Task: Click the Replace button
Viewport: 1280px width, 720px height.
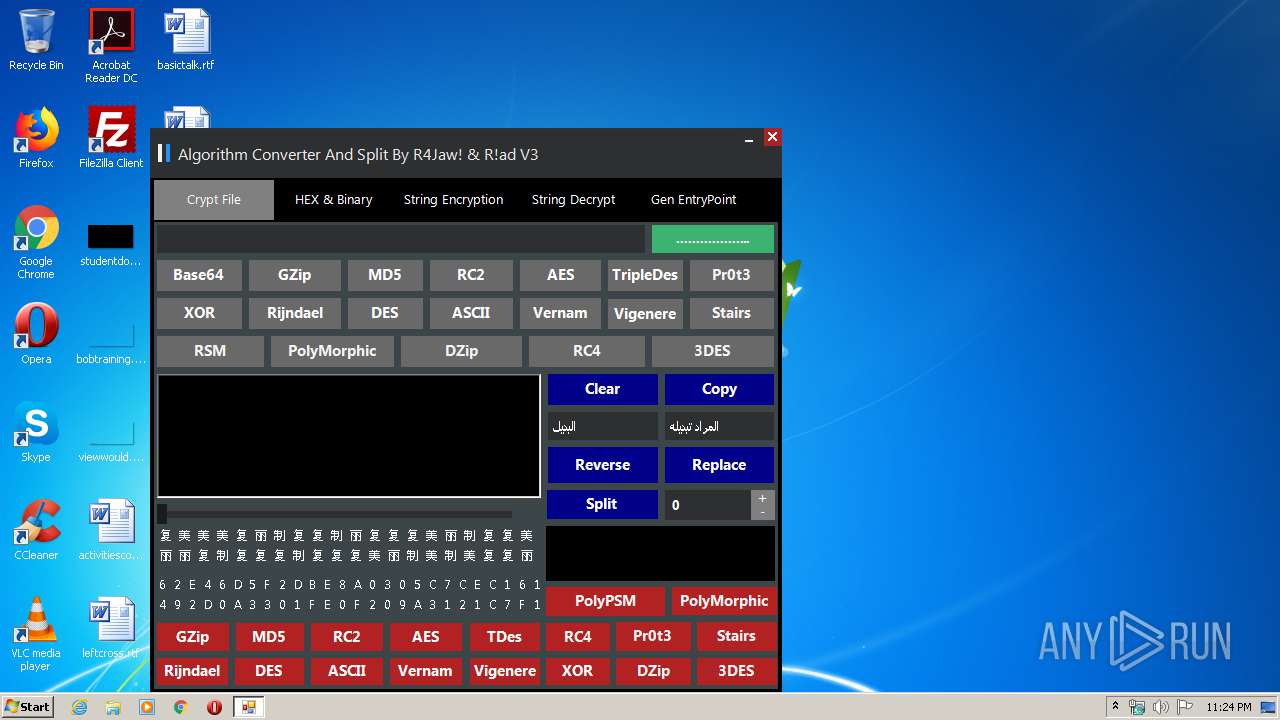Action: [x=719, y=465]
